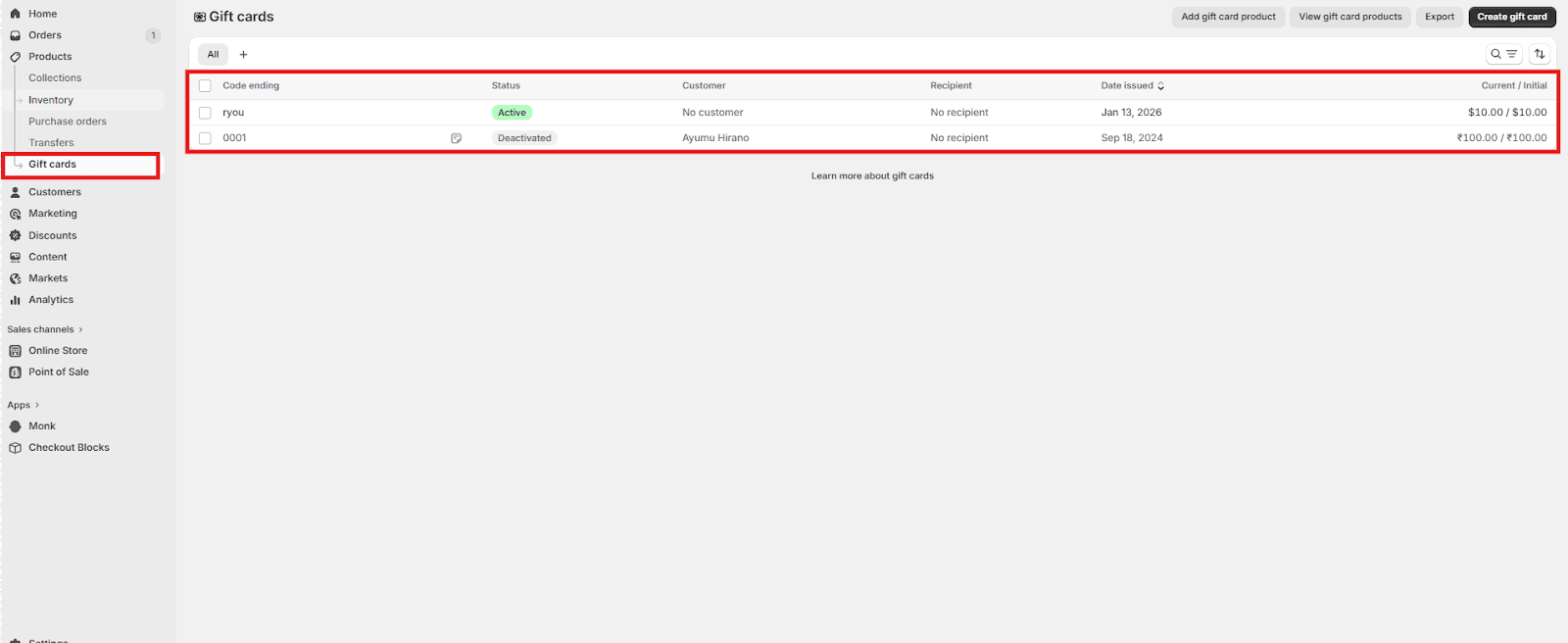Sort by the Date issued column header
Viewport: 1568px width, 643px height.
1132,86
